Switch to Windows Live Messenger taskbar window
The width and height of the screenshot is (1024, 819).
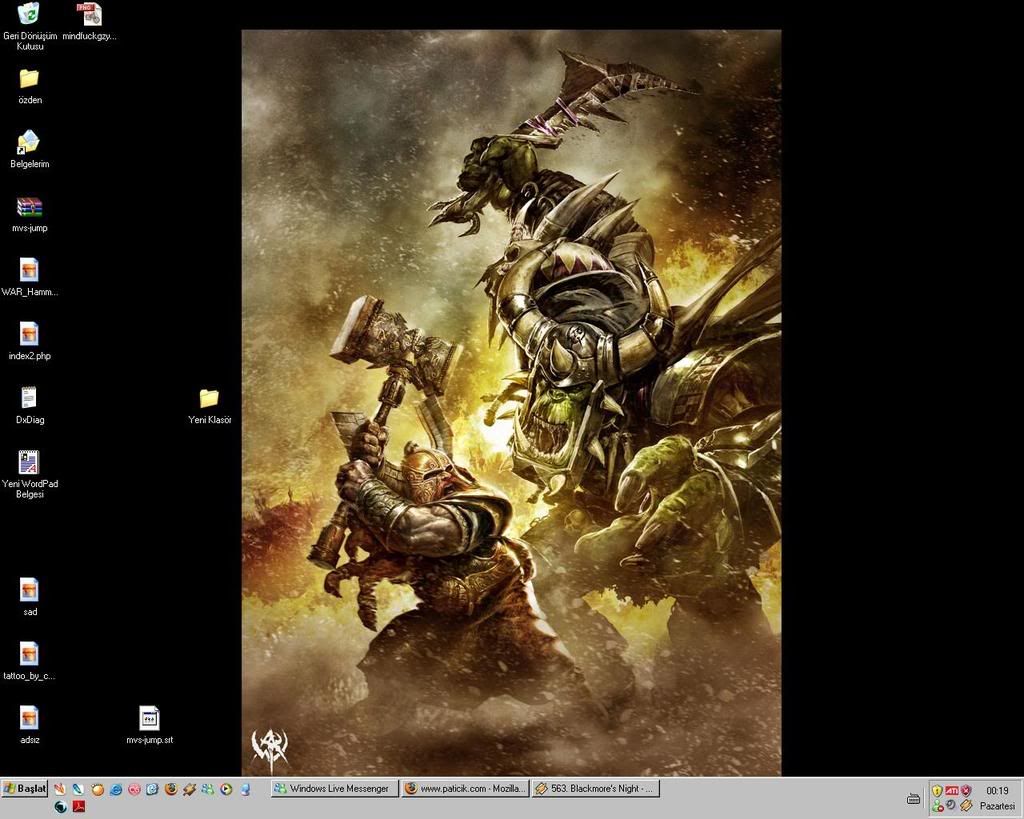pyautogui.click(x=335, y=789)
